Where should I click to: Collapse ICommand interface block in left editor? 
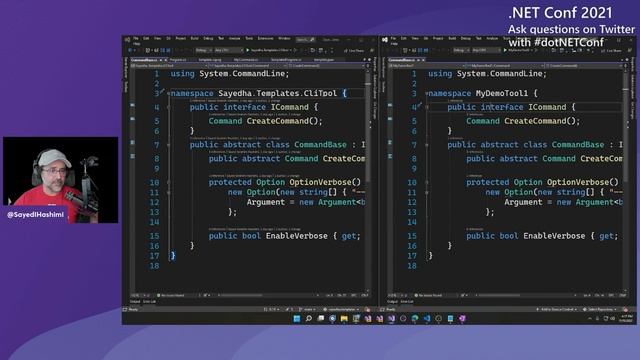169,107
